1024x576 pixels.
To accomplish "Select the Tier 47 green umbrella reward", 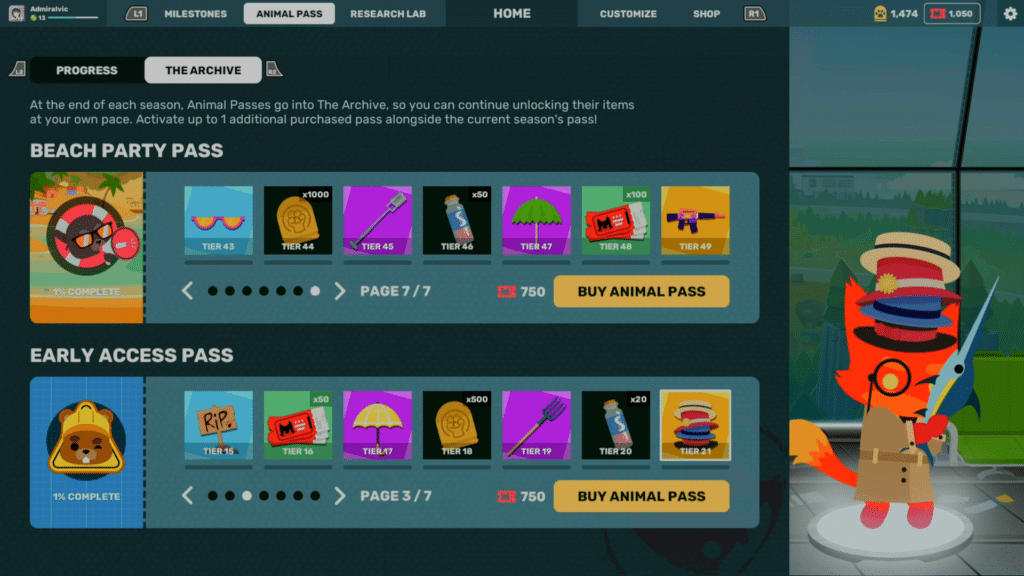I will pos(536,220).
